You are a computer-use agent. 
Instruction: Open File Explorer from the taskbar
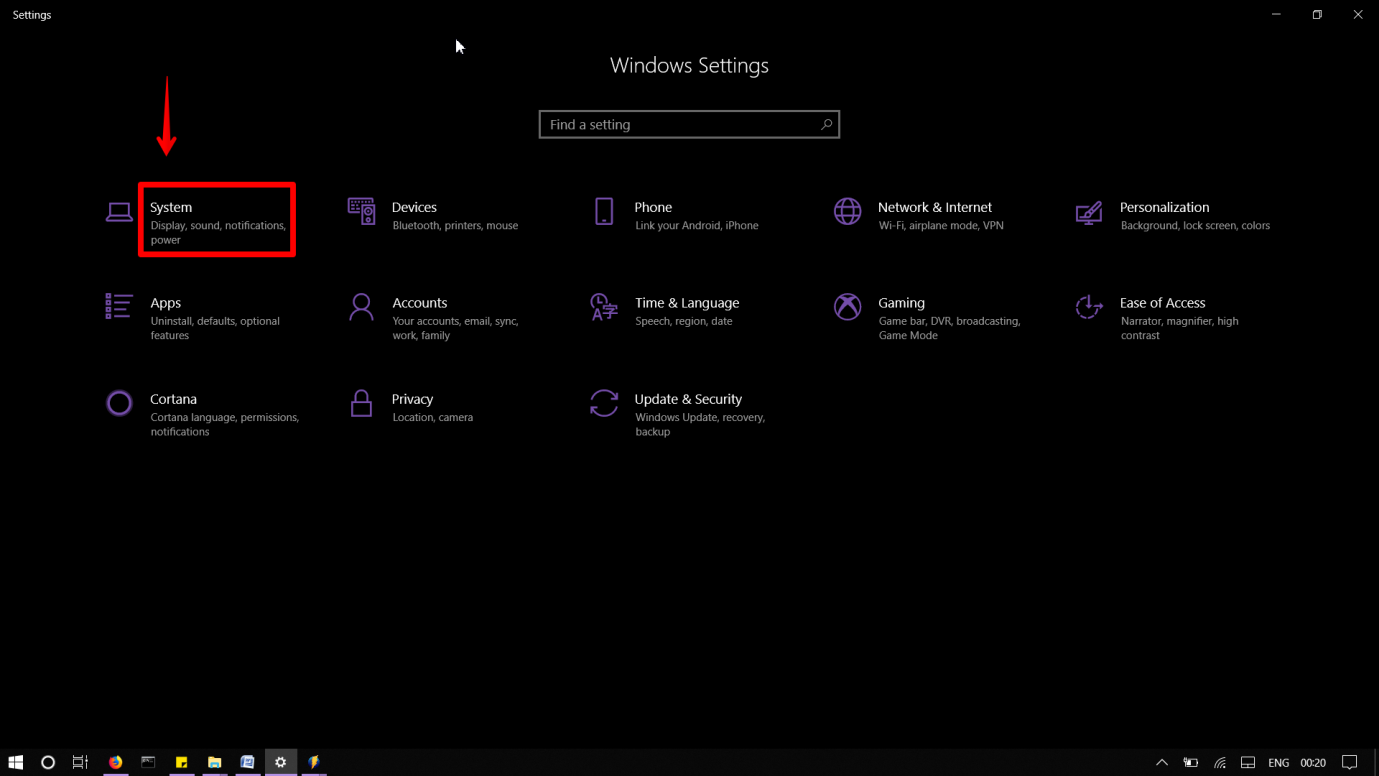coord(214,762)
